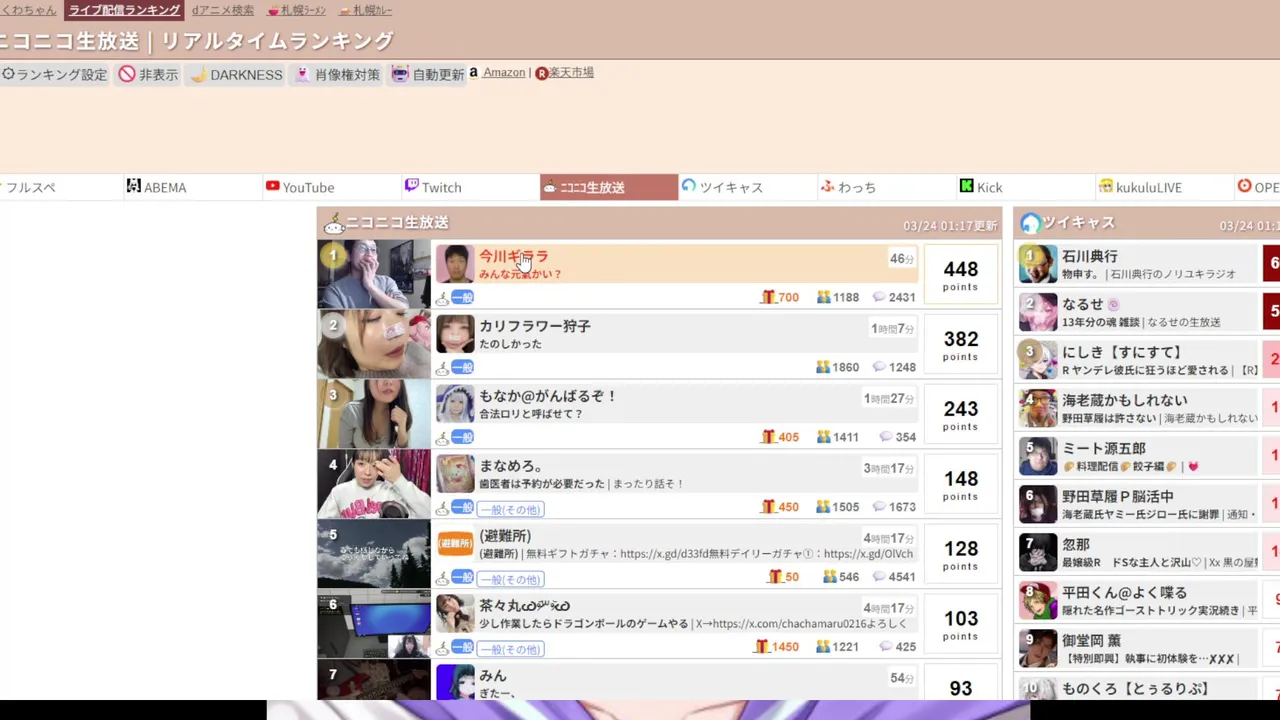Click the gift icon showing 405
This screenshot has width=1280, height=720.
(x=768, y=437)
